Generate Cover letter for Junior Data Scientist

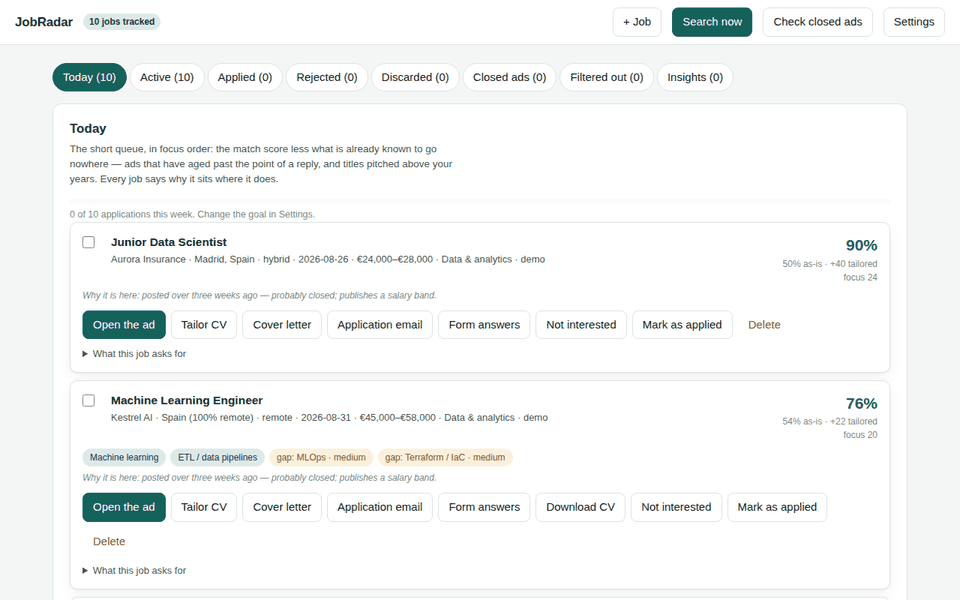tap(282, 324)
